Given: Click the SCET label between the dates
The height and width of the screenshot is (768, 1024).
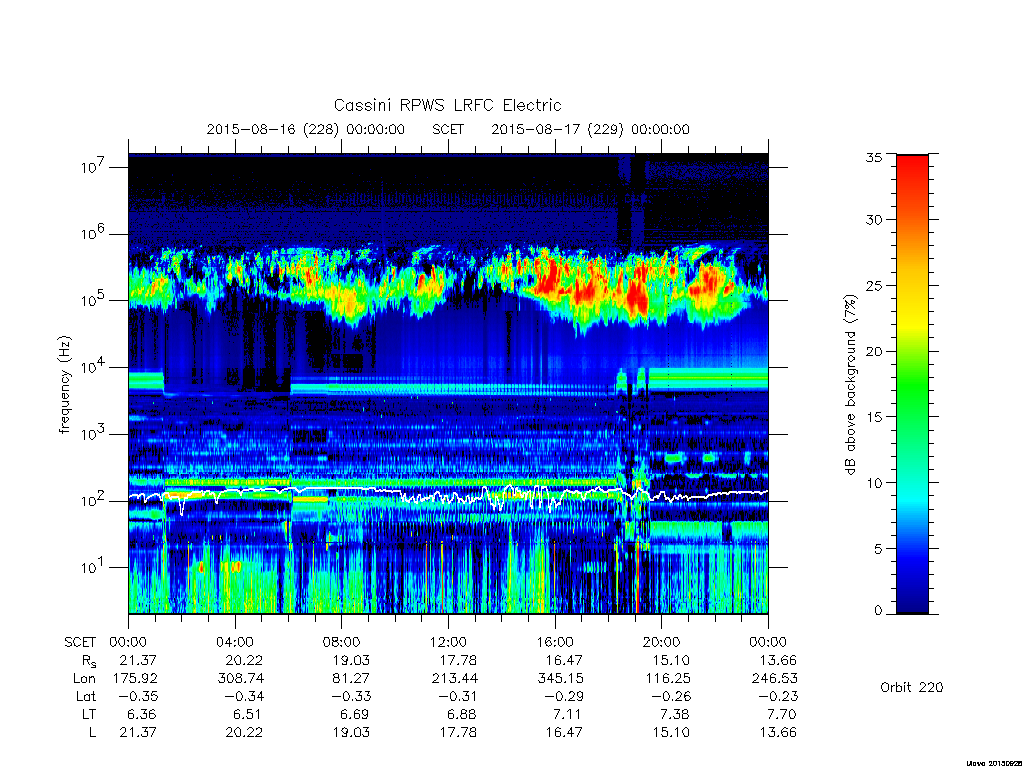Looking at the screenshot, I should [x=448, y=129].
